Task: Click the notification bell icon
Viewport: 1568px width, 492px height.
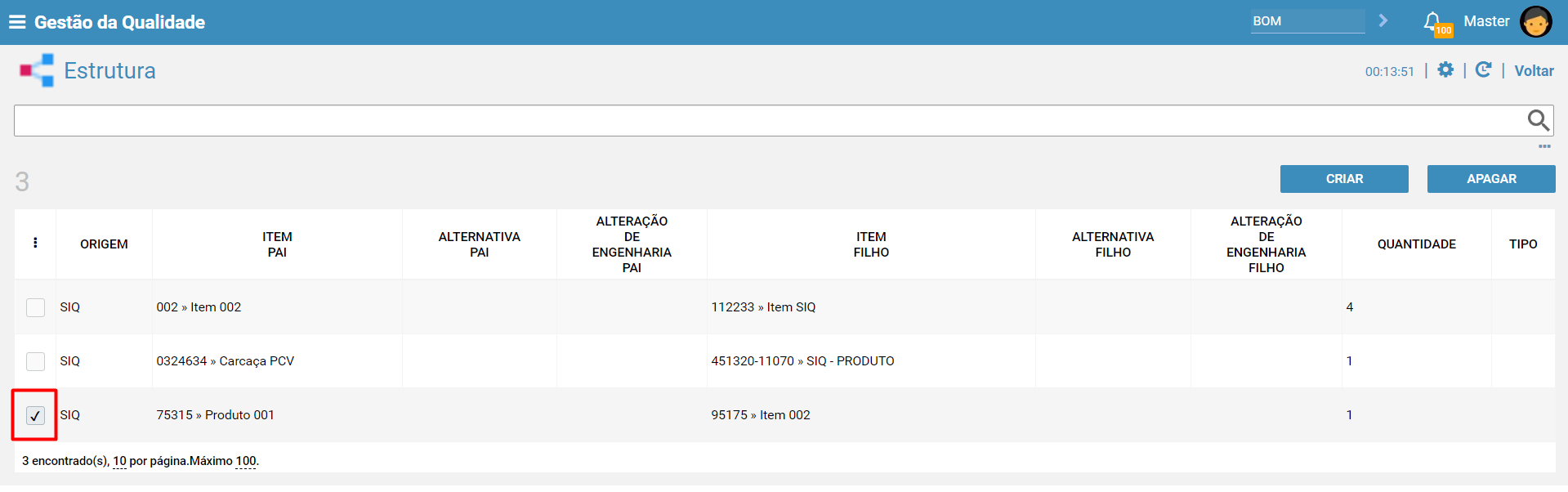Action: click(1432, 22)
